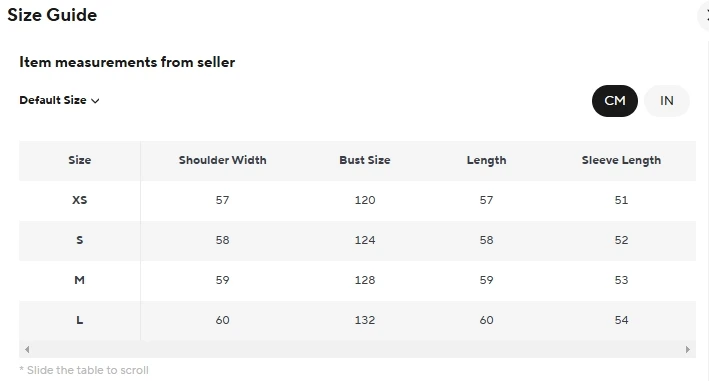Click the Sleeve Length column header
The height and width of the screenshot is (381, 709).
click(x=621, y=161)
